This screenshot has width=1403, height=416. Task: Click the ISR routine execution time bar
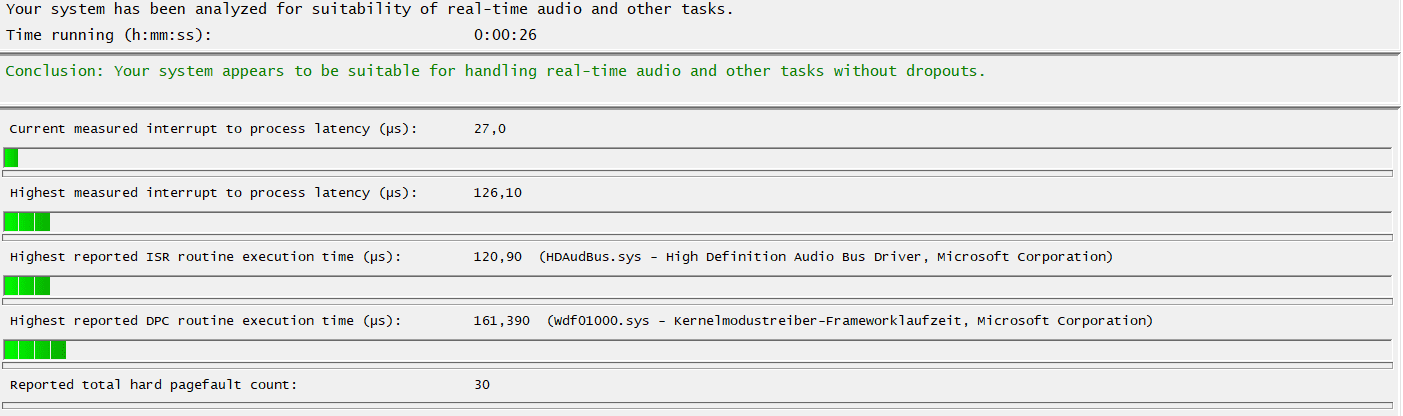(x=697, y=286)
